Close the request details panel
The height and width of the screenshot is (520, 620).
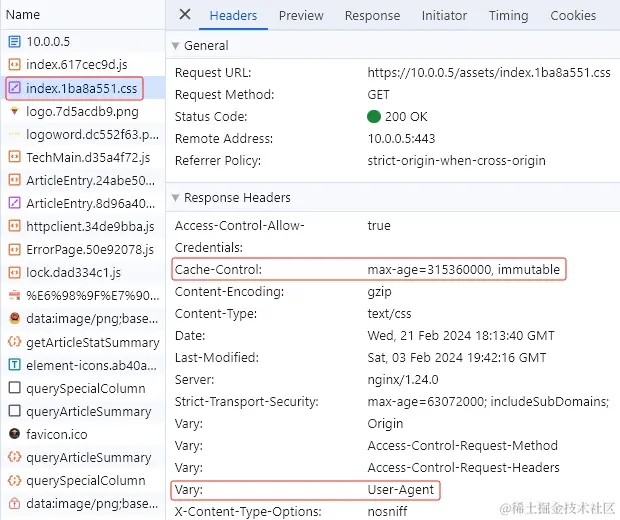click(185, 15)
